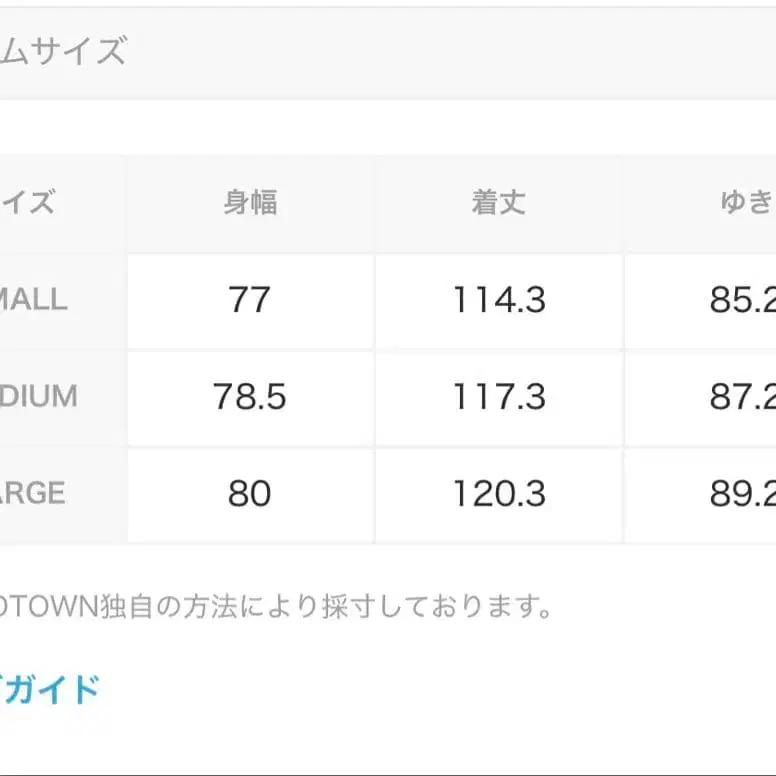Click the ゆき column header

pos(745,203)
